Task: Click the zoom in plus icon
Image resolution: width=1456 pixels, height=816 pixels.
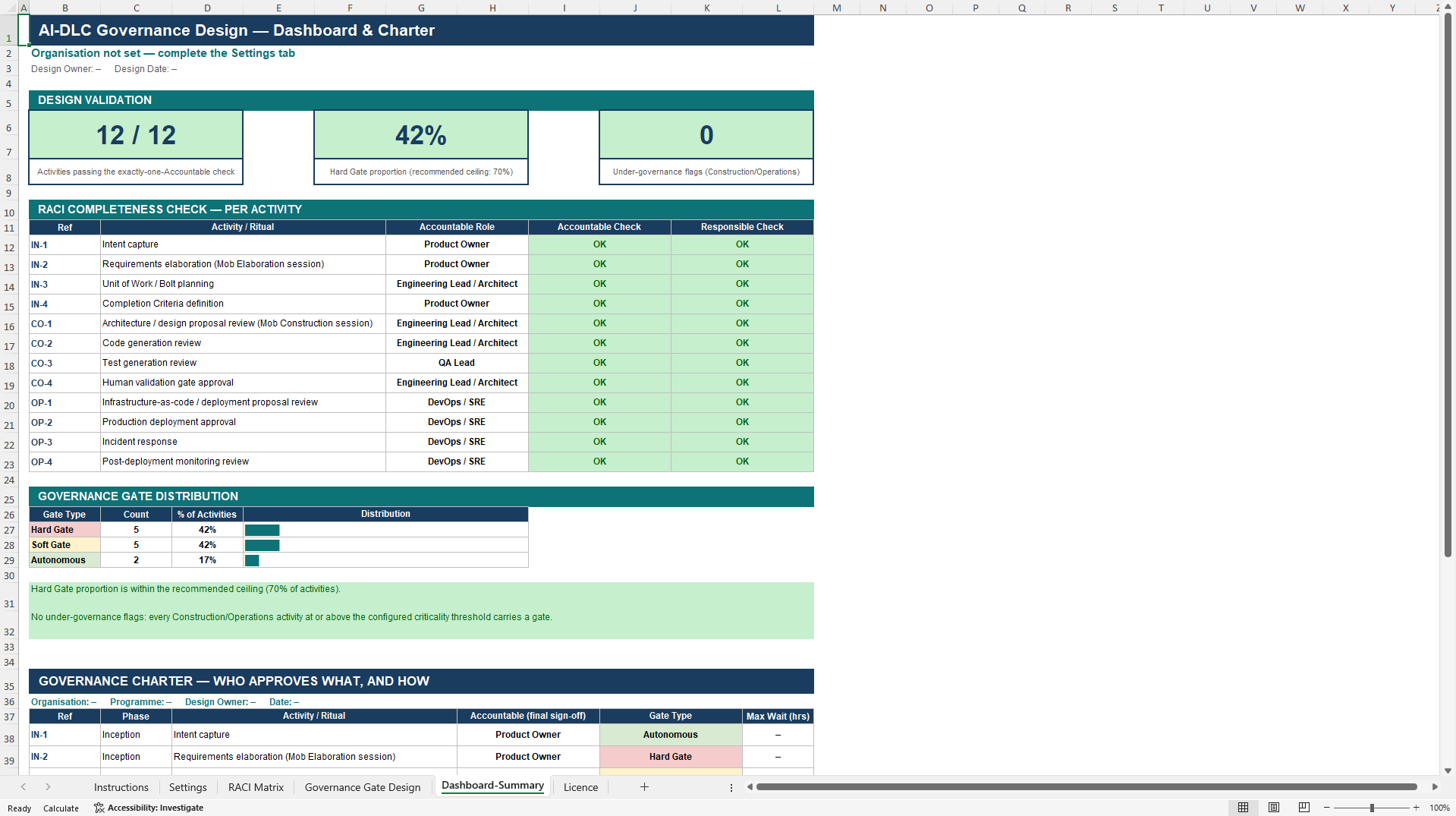Action: (1416, 808)
